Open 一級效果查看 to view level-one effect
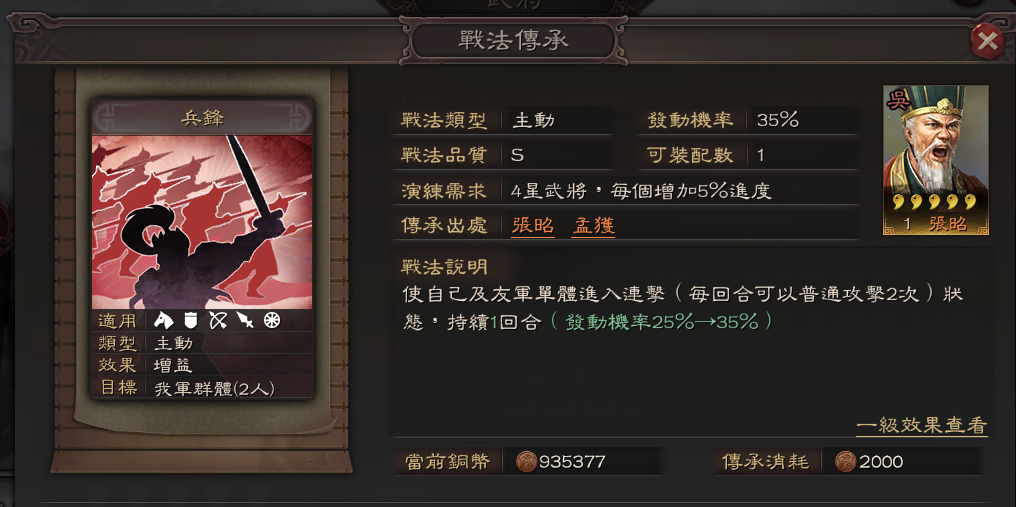The image size is (1016, 507). pos(921,426)
